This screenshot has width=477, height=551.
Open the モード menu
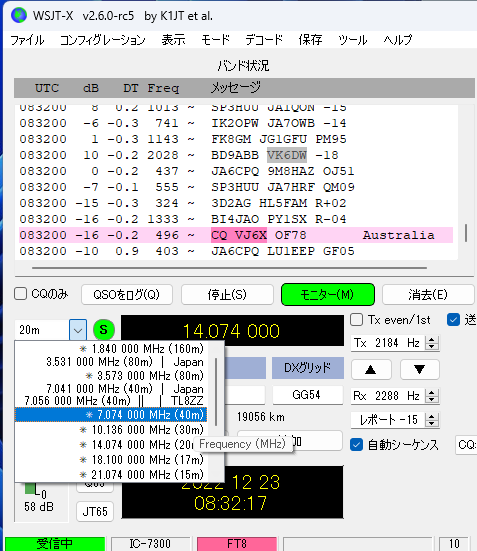[215, 40]
